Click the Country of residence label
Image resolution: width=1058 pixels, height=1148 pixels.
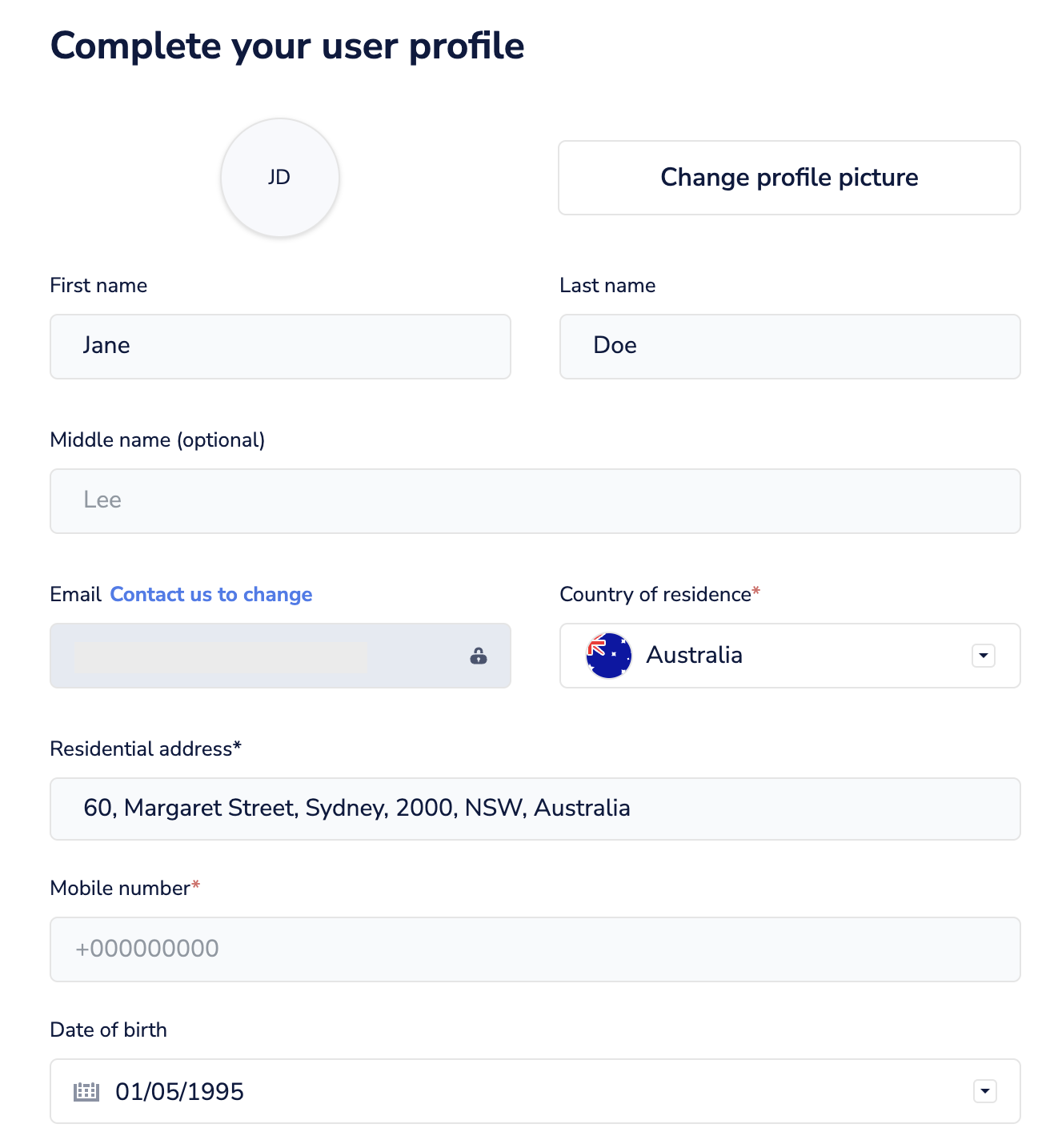point(655,594)
